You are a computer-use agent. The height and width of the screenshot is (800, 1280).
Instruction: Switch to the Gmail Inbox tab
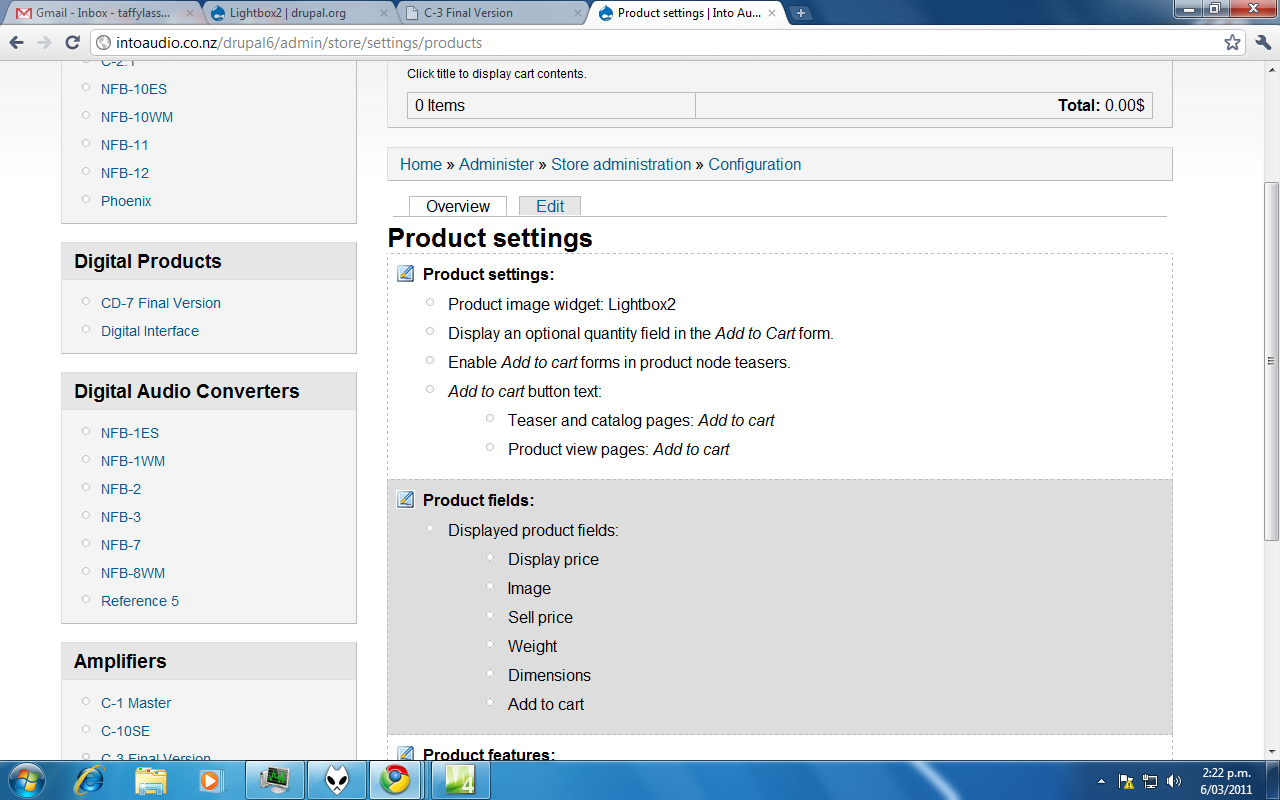102,13
